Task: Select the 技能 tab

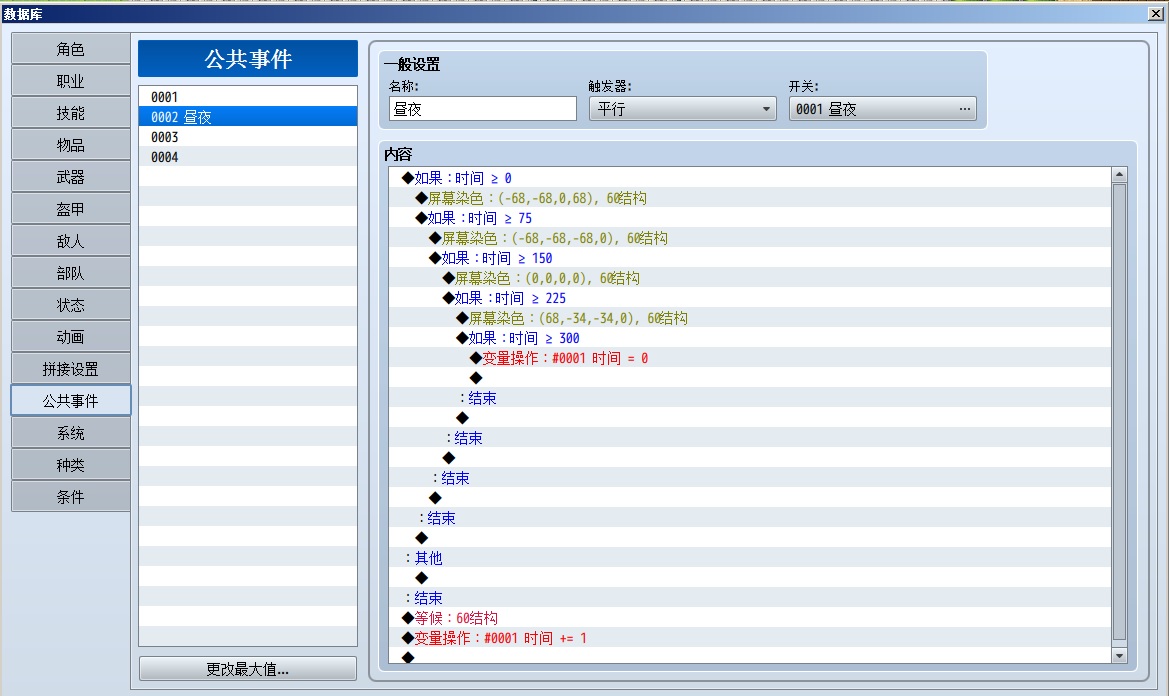Action: pos(71,113)
